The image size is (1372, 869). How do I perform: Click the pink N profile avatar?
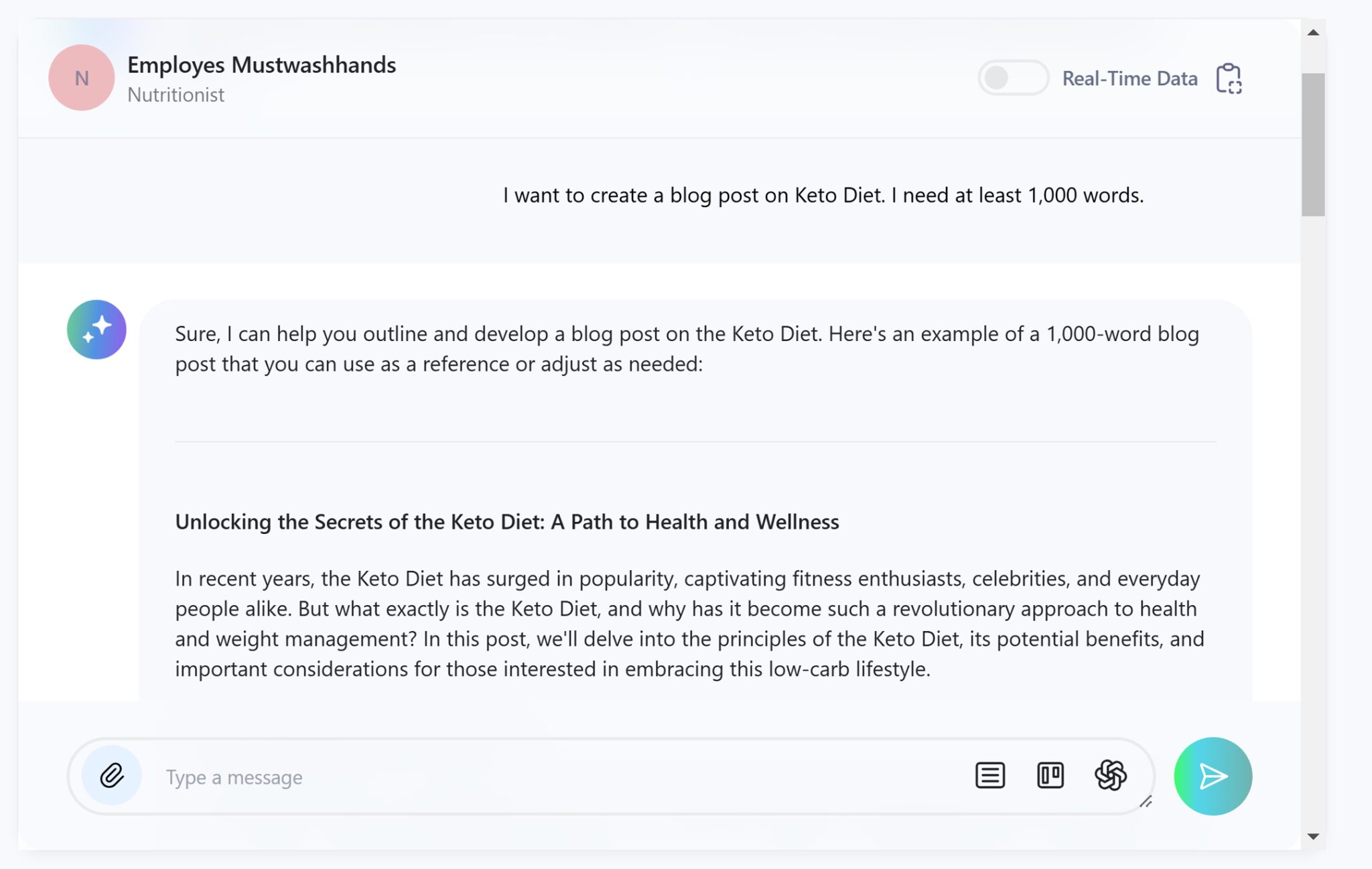click(x=82, y=78)
